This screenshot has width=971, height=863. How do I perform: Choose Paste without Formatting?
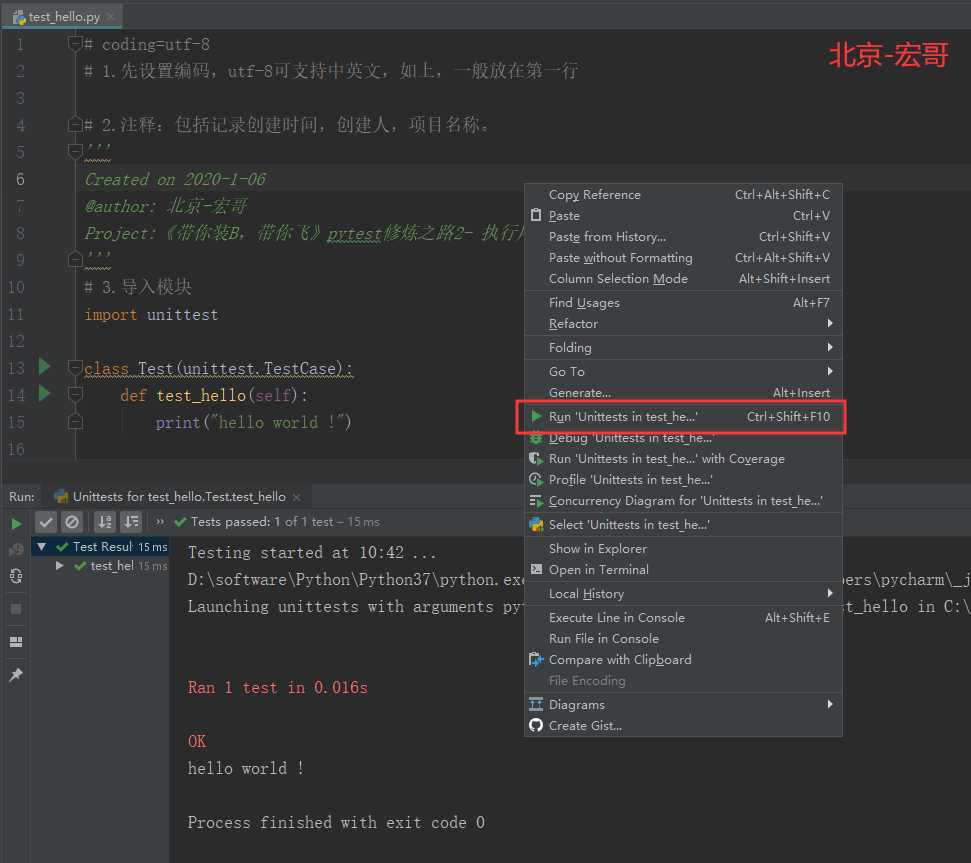(x=683, y=258)
